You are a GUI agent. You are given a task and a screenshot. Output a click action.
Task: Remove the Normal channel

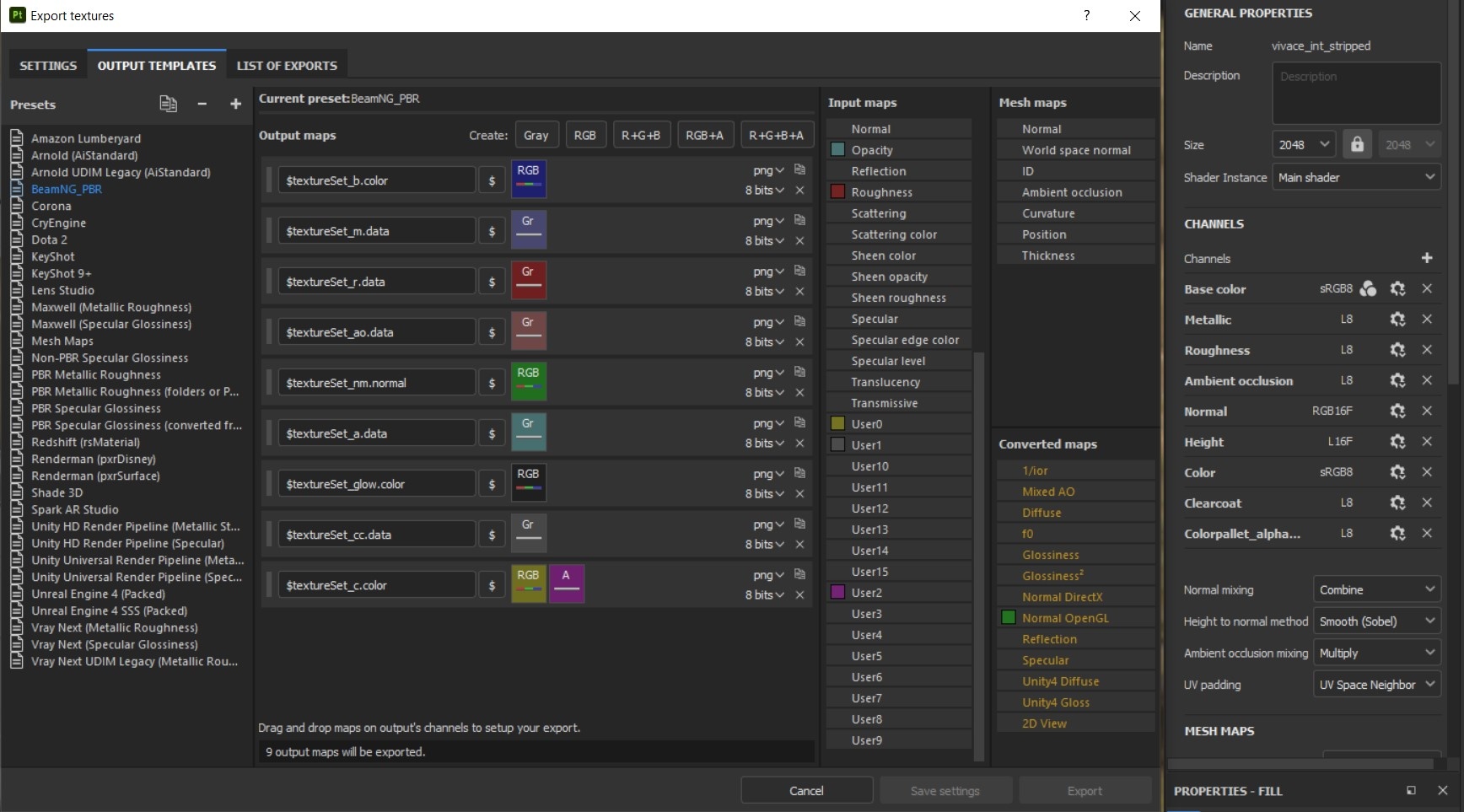click(x=1427, y=411)
